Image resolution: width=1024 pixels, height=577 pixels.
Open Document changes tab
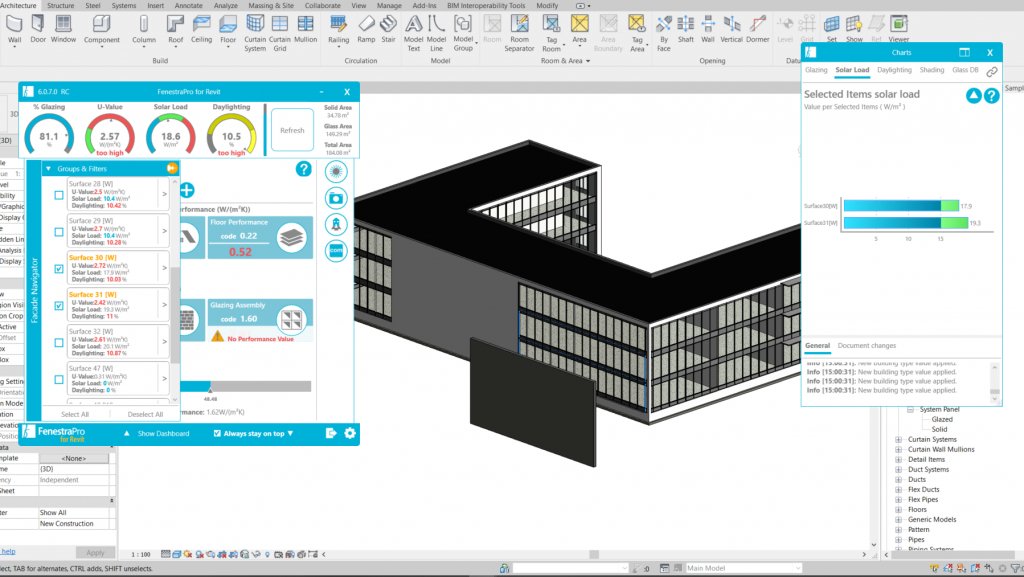click(867, 345)
